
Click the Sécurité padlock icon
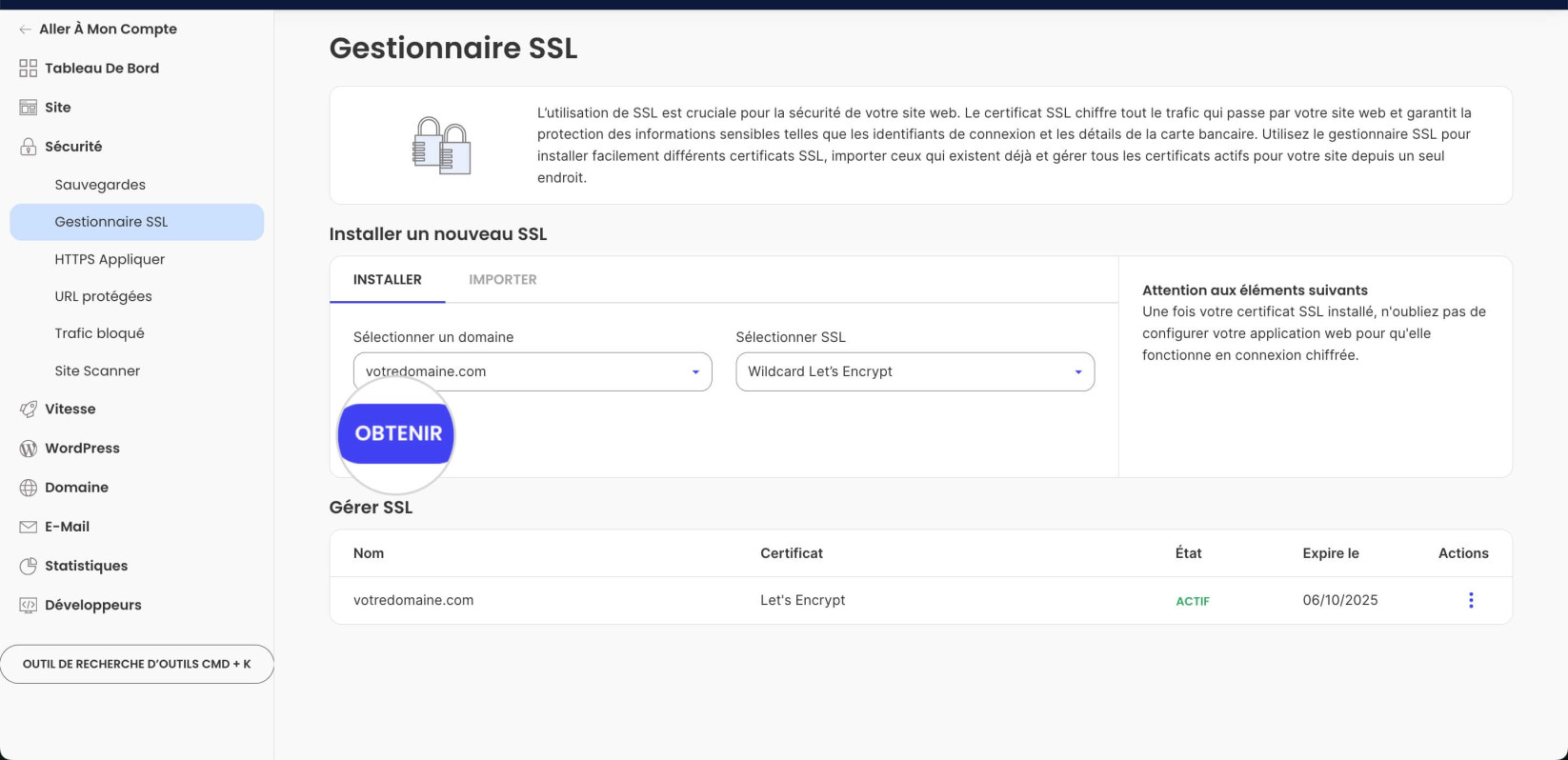click(29, 147)
